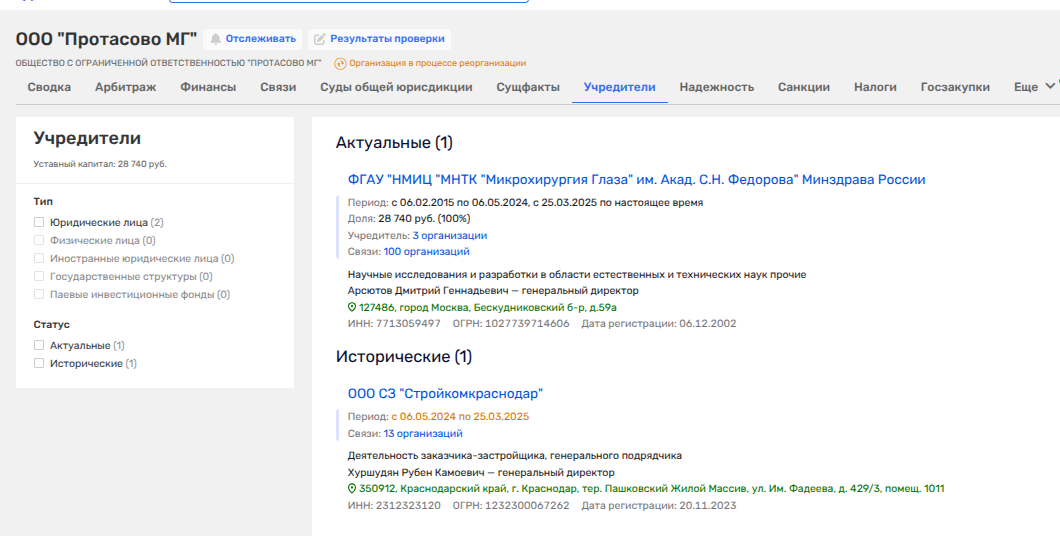This screenshot has width=1060, height=536.
Task: Click the Бескудниковский б-р address link
Action: pyautogui.click(x=487, y=308)
